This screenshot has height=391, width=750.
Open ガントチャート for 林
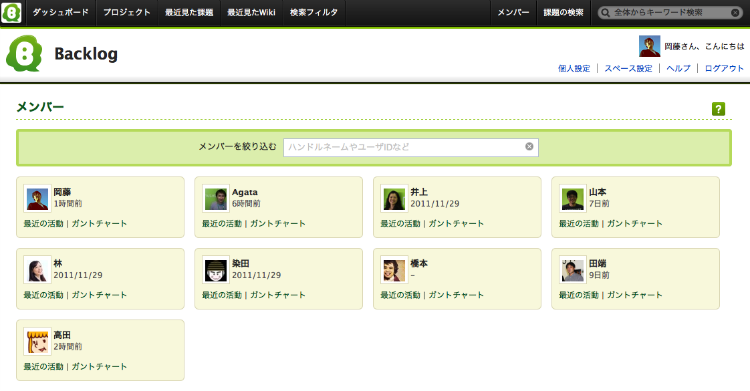[x=99, y=295]
